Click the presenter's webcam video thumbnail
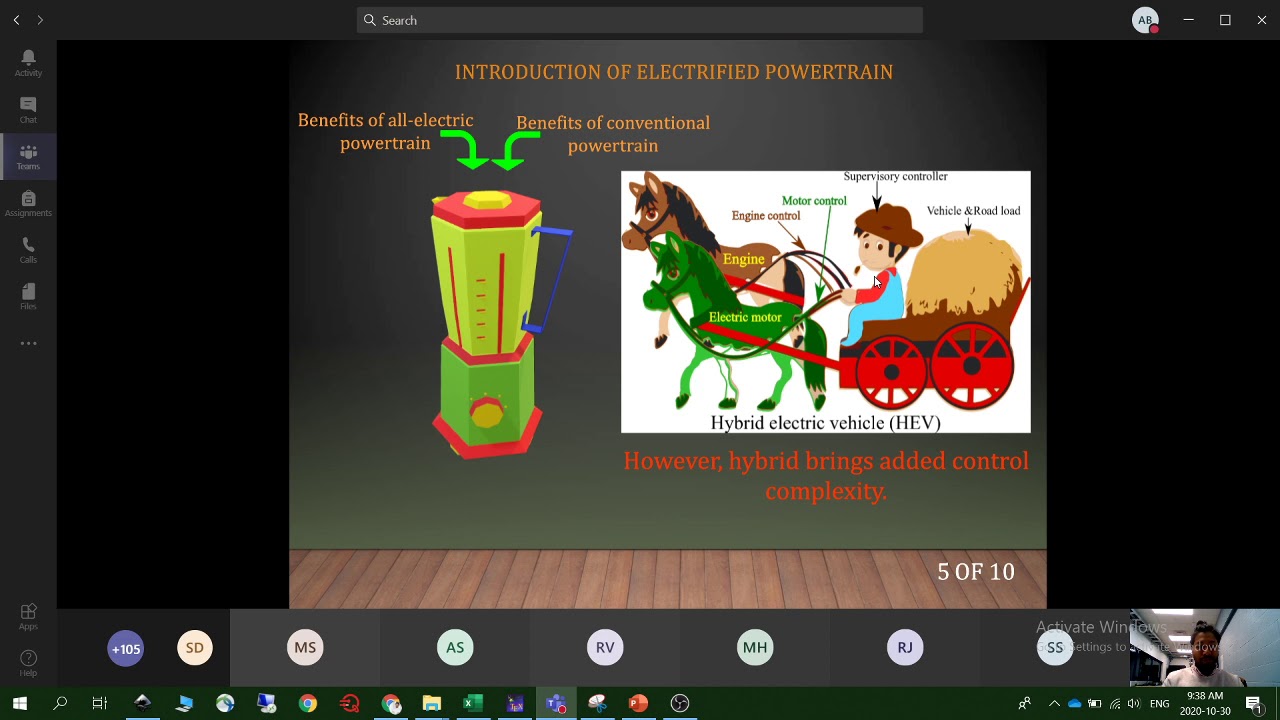Image resolution: width=1280 pixels, height=720 pixels. 1205,648
